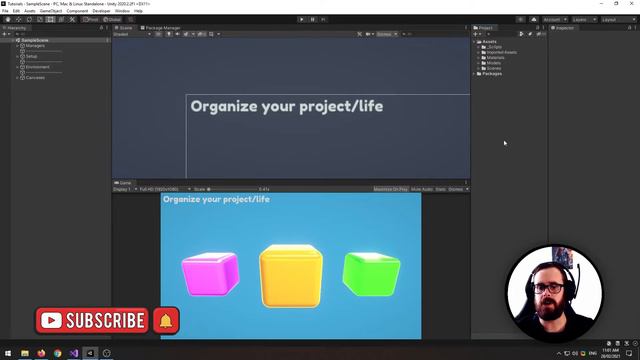Open the Edit menu
The width and height of the screenshot is (640, 360).
(x=16, y=11)
